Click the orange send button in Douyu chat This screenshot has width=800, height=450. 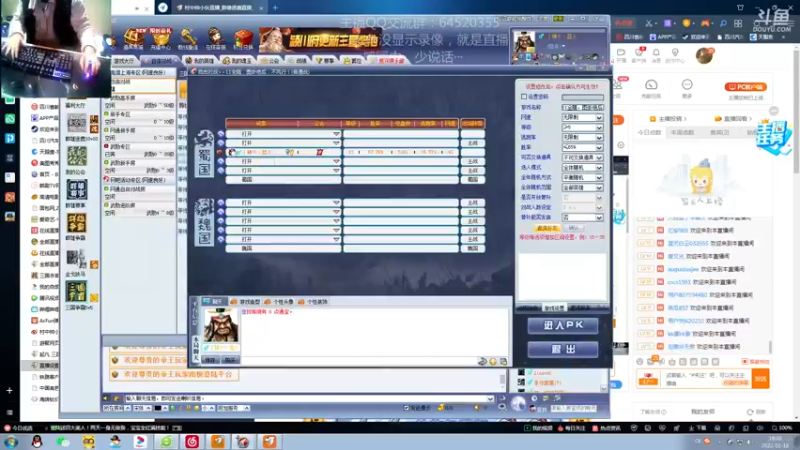(x=760, y=379)
